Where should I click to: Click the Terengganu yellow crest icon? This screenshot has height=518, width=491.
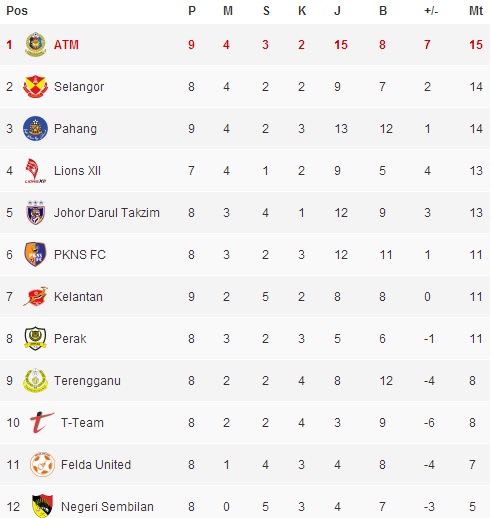35,380
